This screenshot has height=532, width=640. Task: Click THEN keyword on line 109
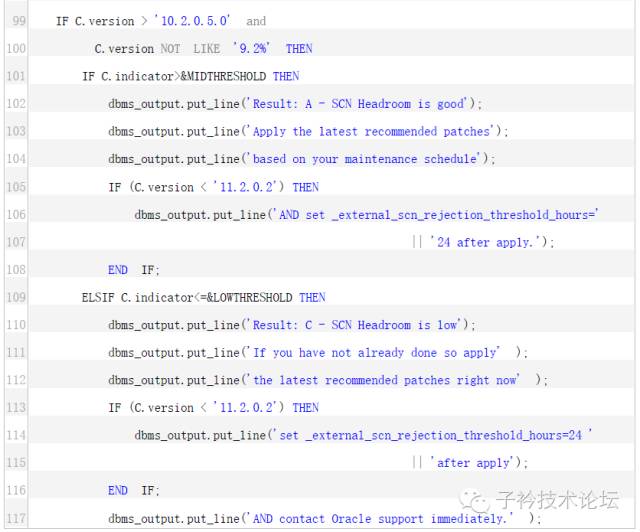click(312, 297)
